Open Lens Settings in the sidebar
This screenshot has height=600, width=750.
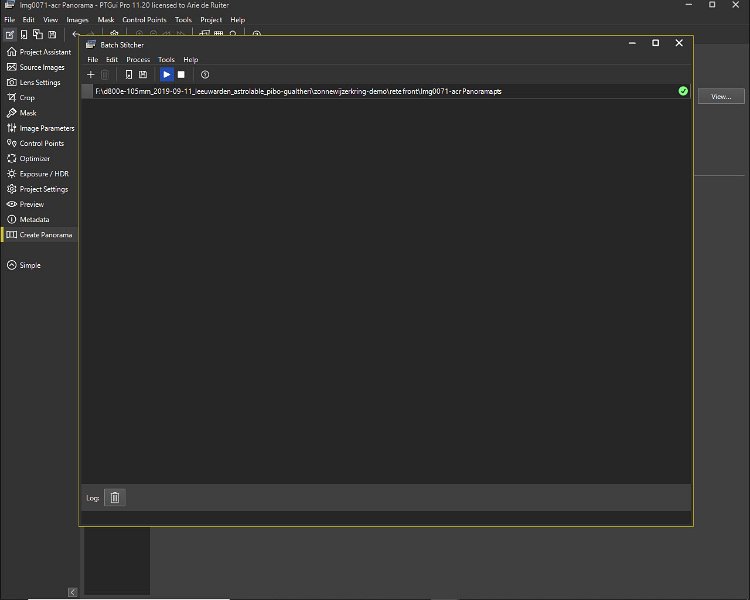pyautogui.click(x=40, y=82)
